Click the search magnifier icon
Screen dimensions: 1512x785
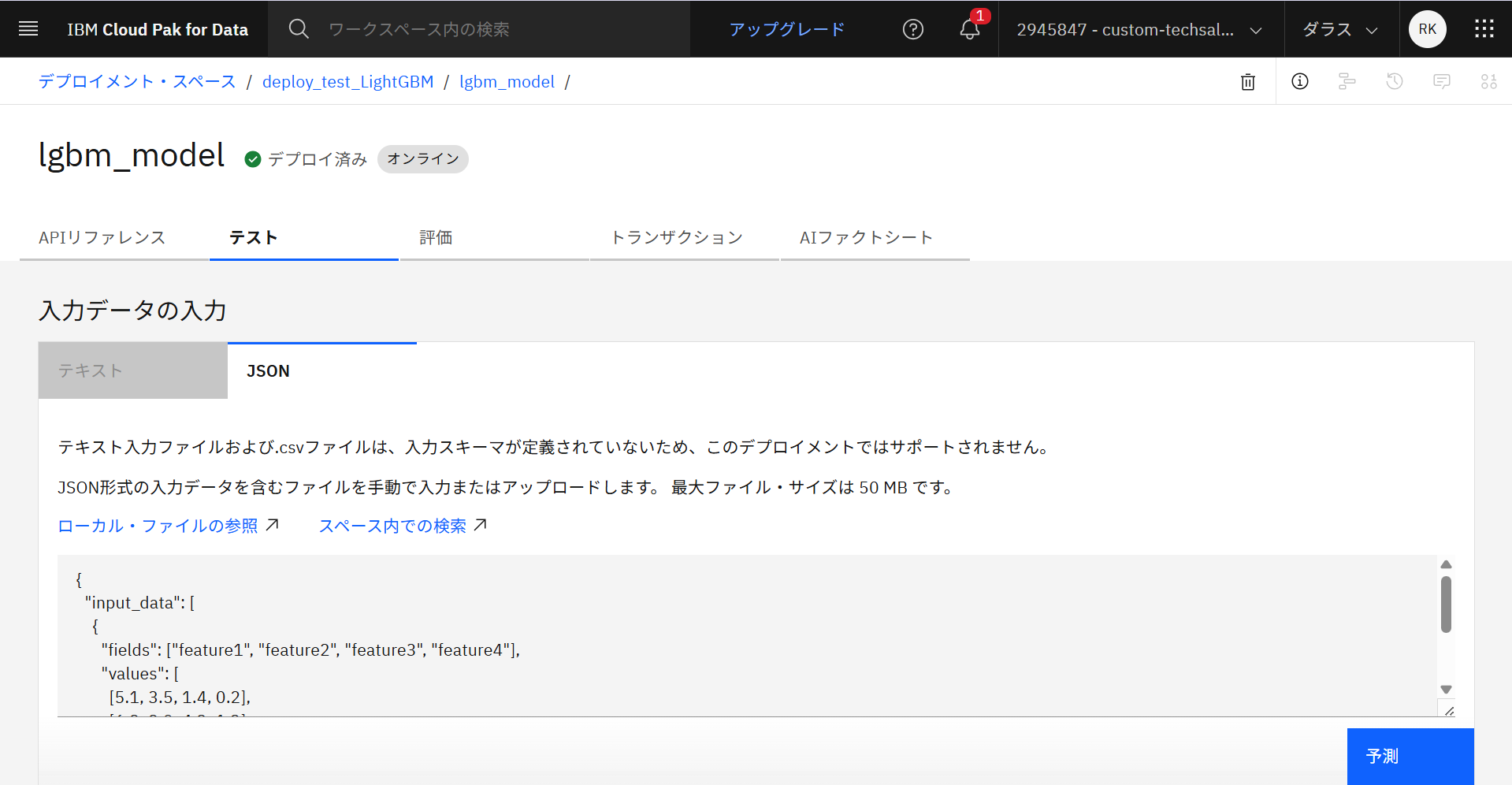point(298,29)
